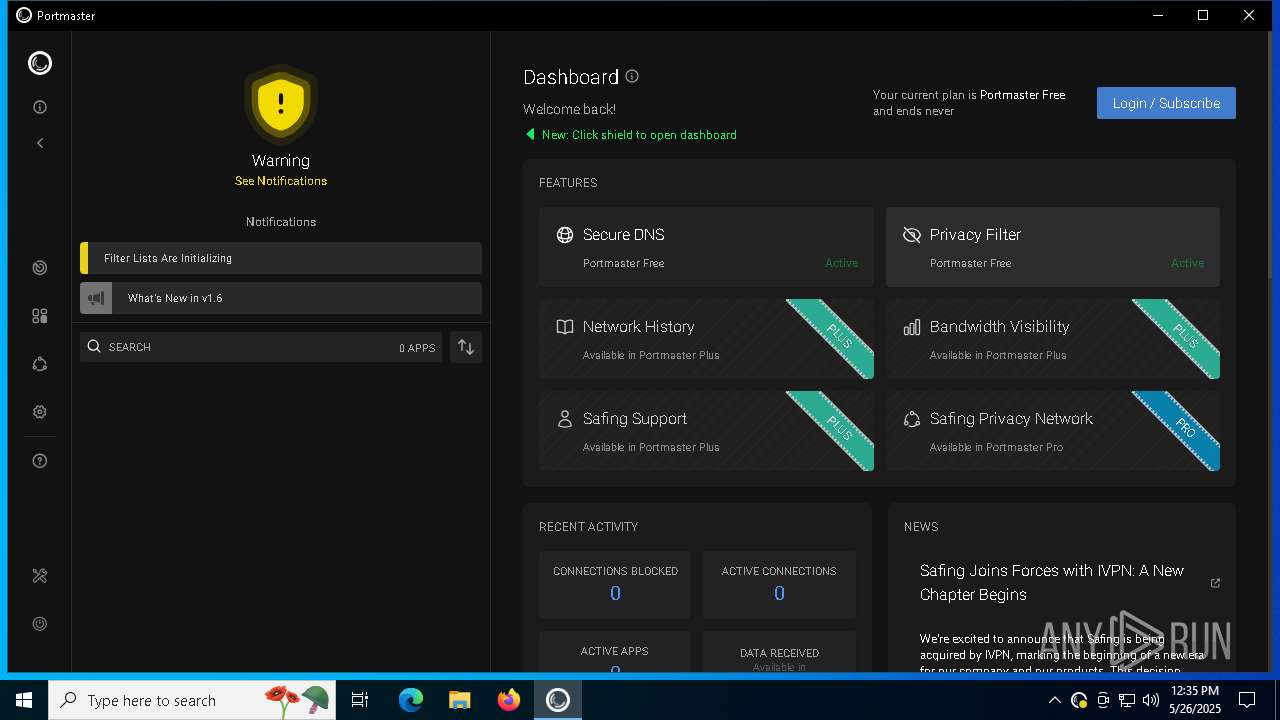Image resolution: width=1280 pixels, height=720 pixels.
Task: Click the Data Received tile
Action: coord(779,652)
